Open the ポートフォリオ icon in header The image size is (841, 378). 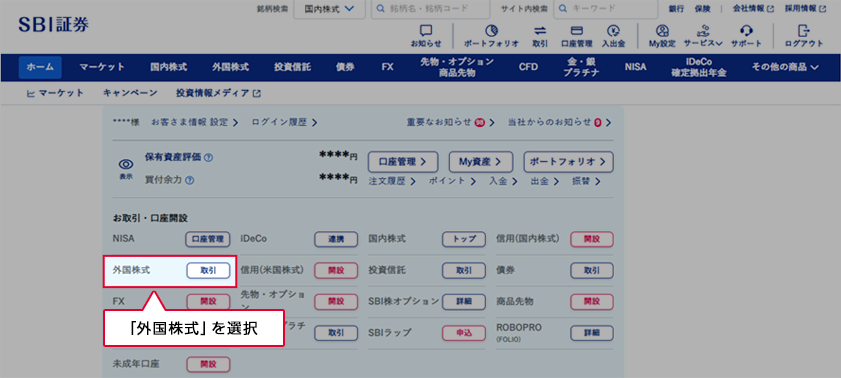pos(491,31)
